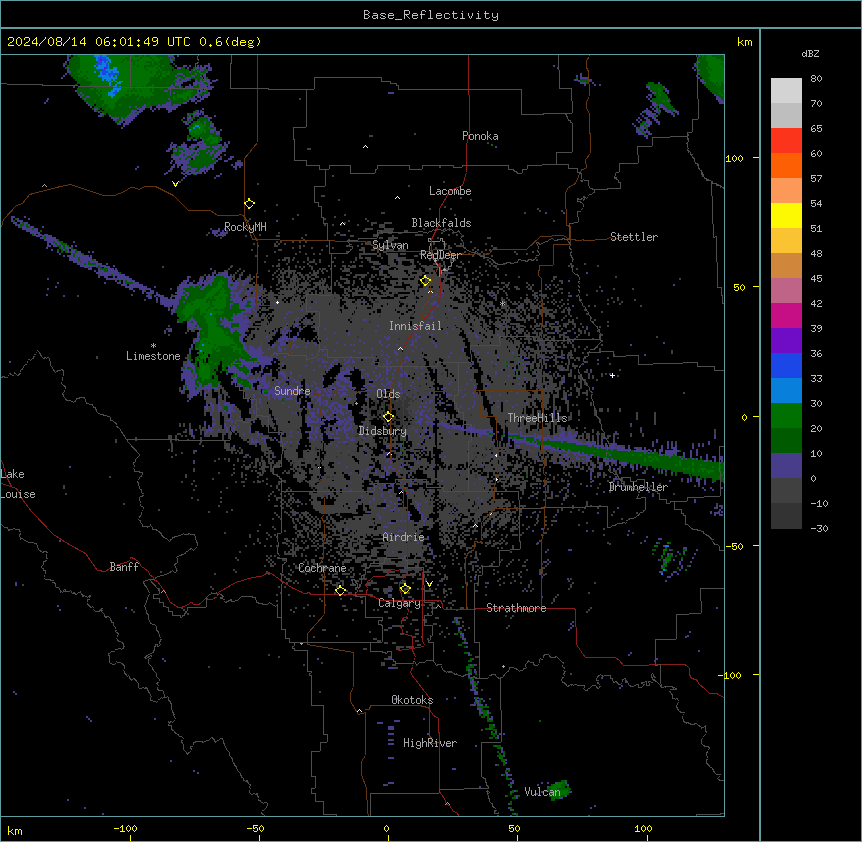Click the yellow V marker northeast of Calgary
Image resolution: width=862 pixels, height=842 pixels.
(429, 584)
